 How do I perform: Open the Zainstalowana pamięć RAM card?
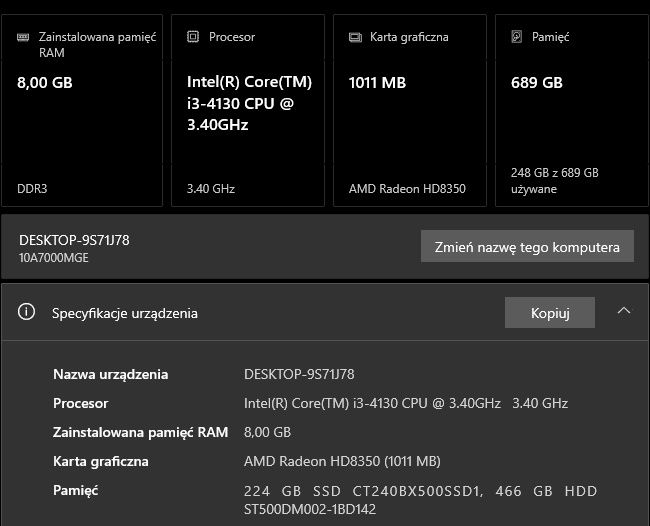(x=82, y=110)
